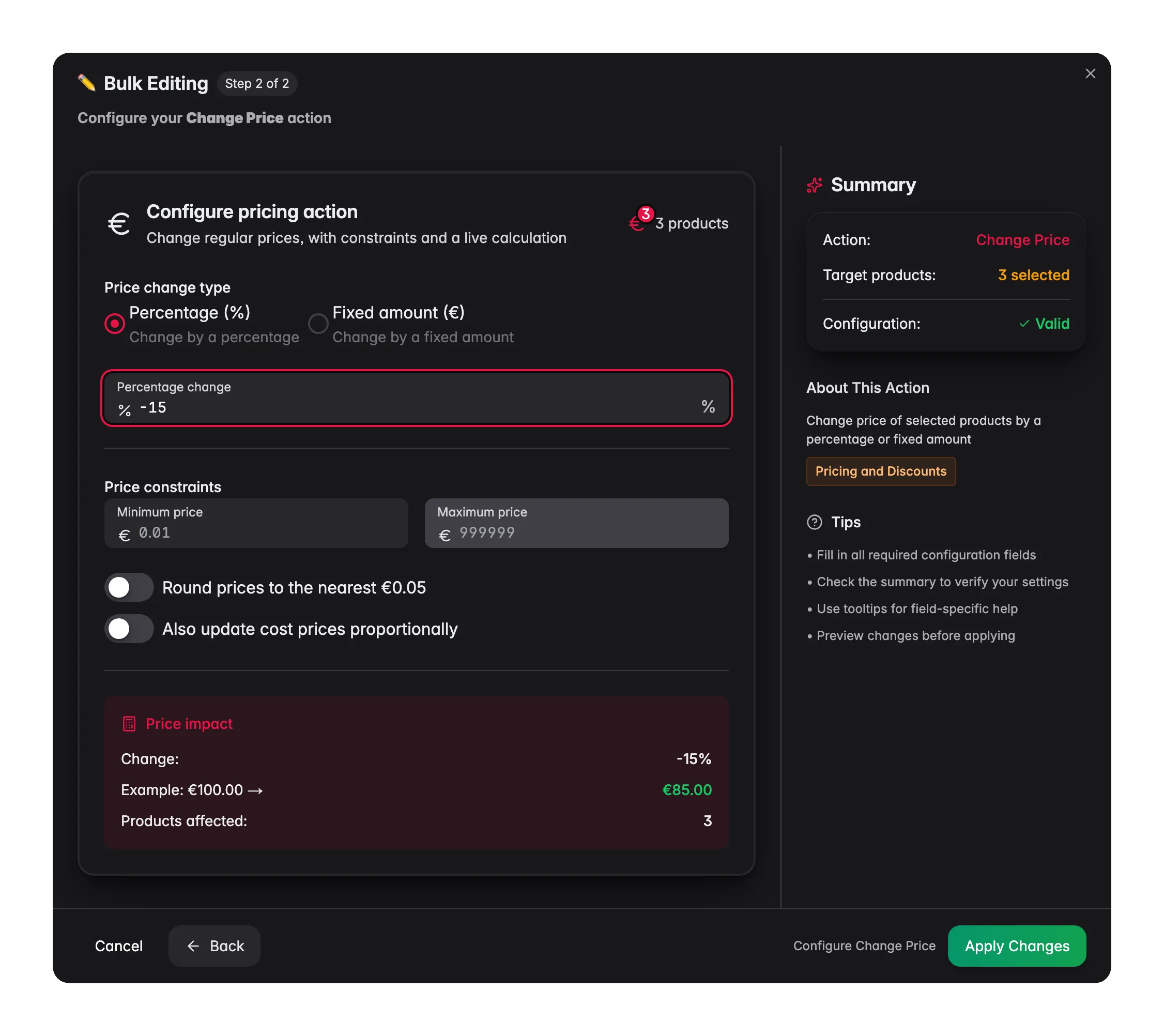Click the euro icon in Minimum price field
This screenshot has height=1036, width=1164.
pyautogui.click(x=124, y=536)
